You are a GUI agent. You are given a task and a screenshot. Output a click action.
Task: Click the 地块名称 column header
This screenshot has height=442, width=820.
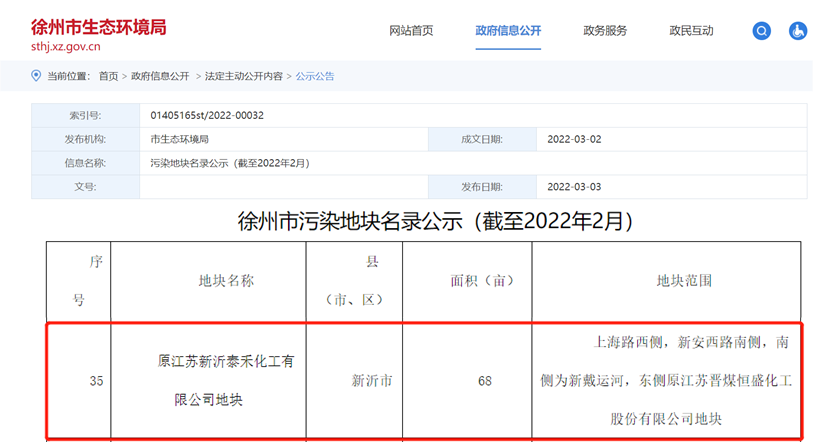pos(208,281)
